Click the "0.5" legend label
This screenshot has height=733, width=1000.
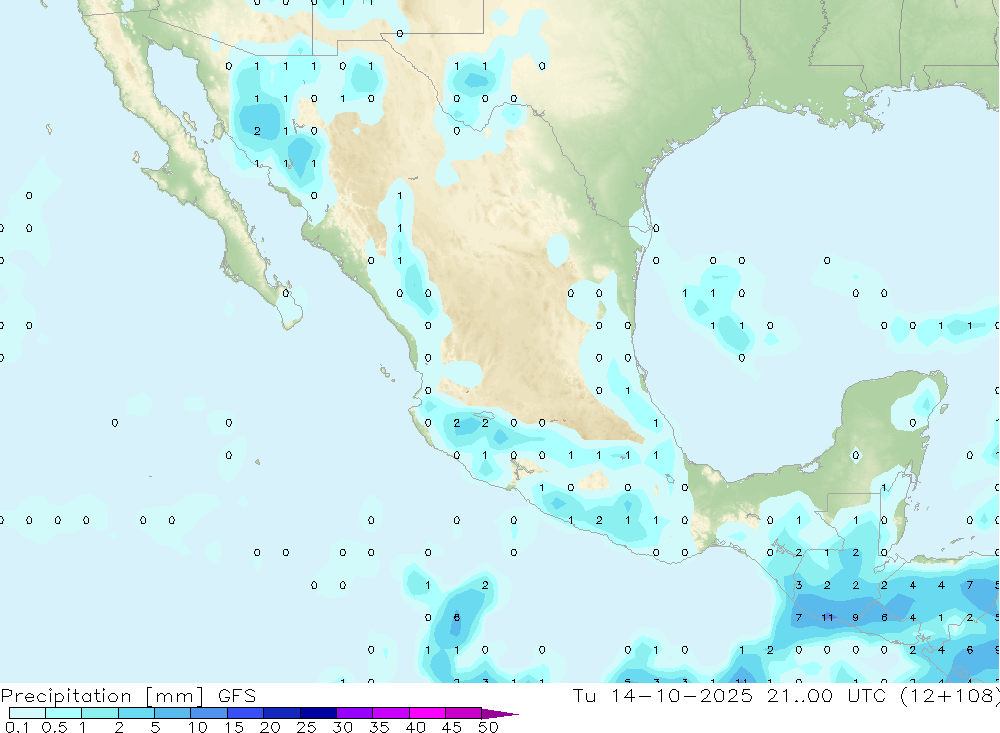coord(54,727)
